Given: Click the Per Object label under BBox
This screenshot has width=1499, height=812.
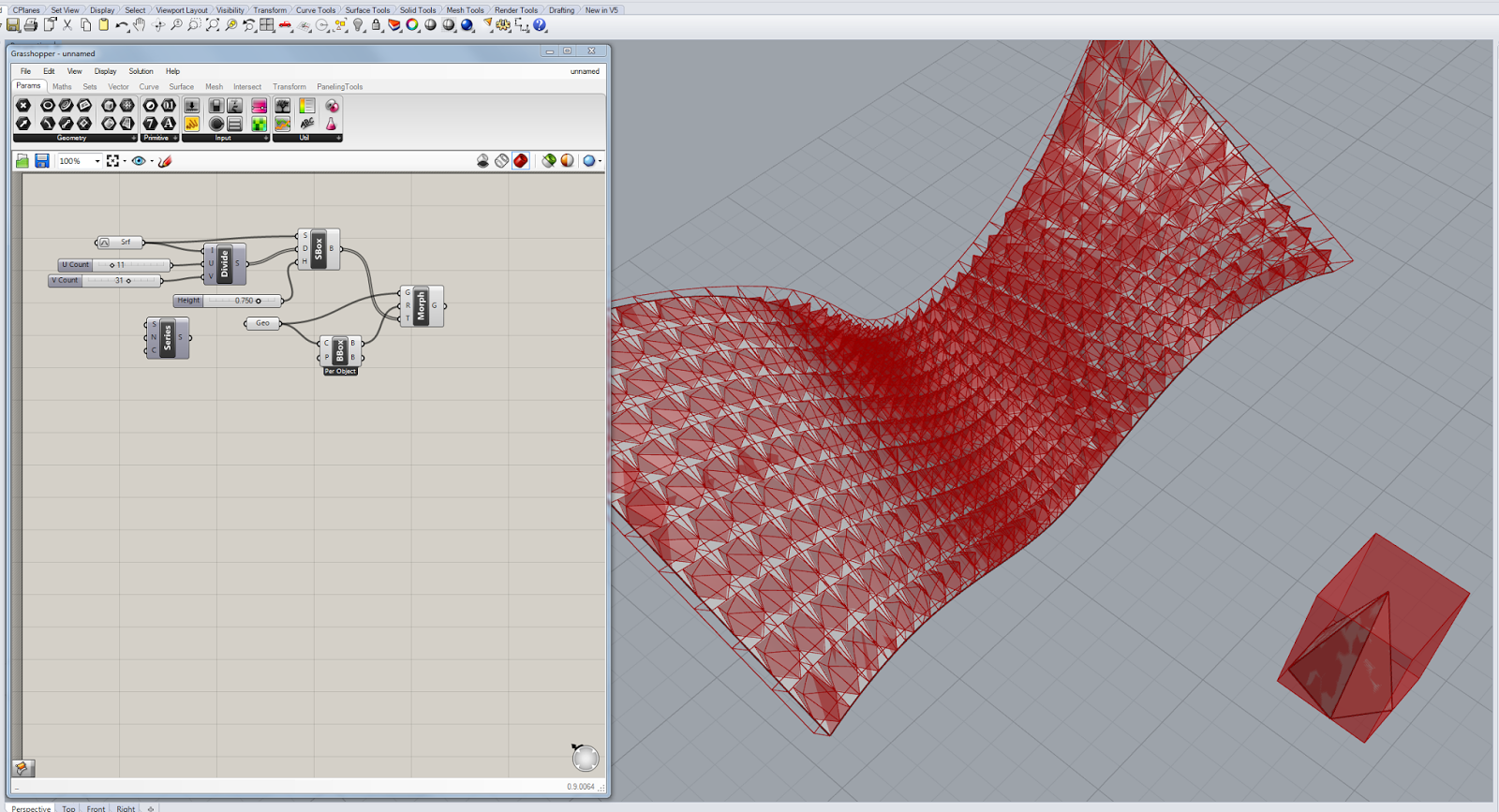Looking at the screenshot, I should click(340, 372).
